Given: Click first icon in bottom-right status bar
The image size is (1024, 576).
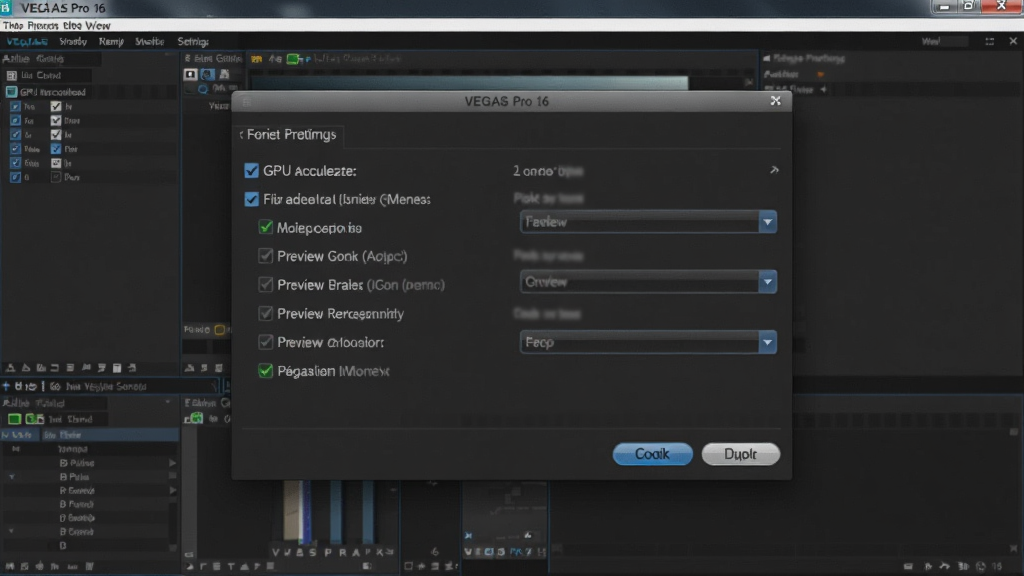Looking at the screenshot, I should (x=908, y=566).
